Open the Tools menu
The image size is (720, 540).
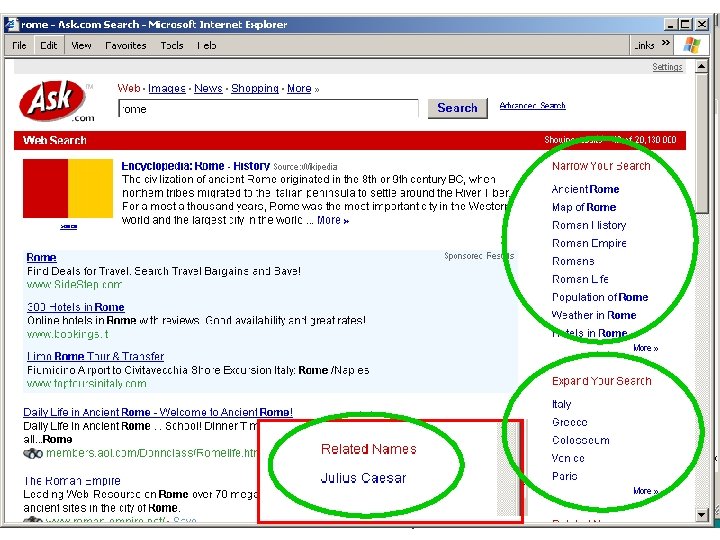point(172,45)
